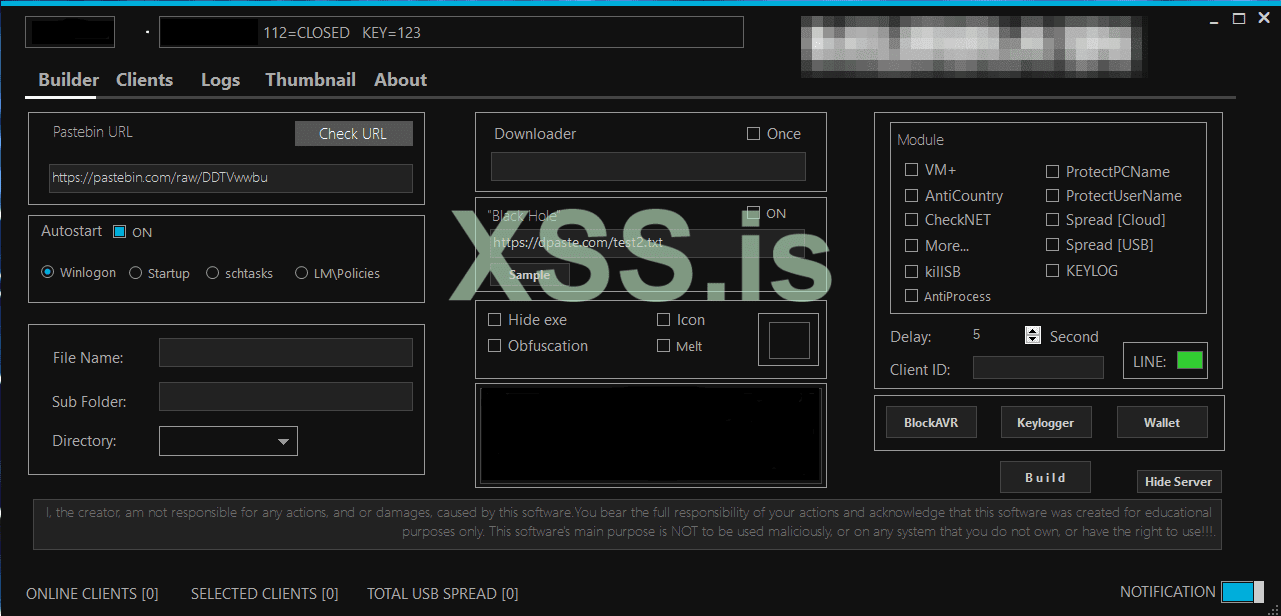Click the ONLINE CLIENTS [0] status text
The width and height of the screenshot is (1281, 616).
(92, 594)
